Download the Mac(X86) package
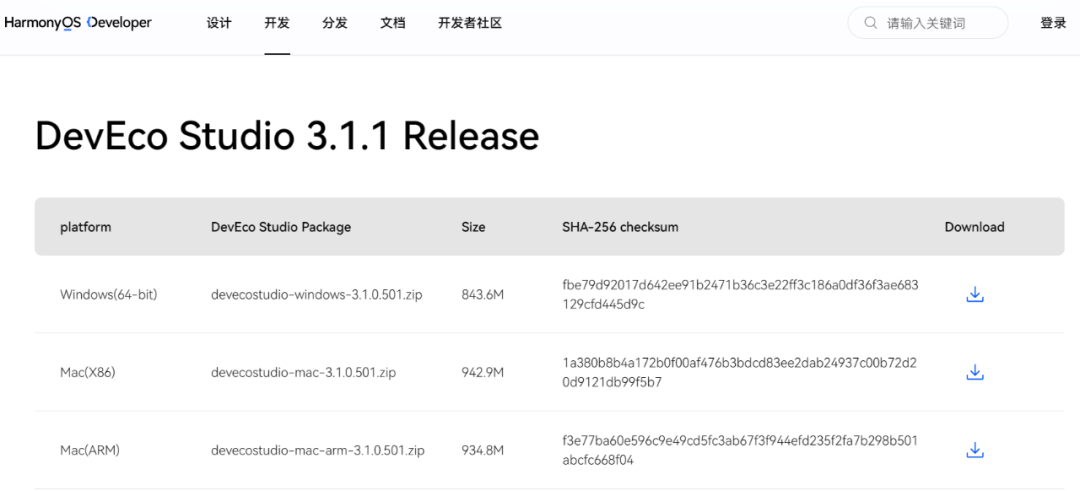1080x491 pixels. coord(975,373)
